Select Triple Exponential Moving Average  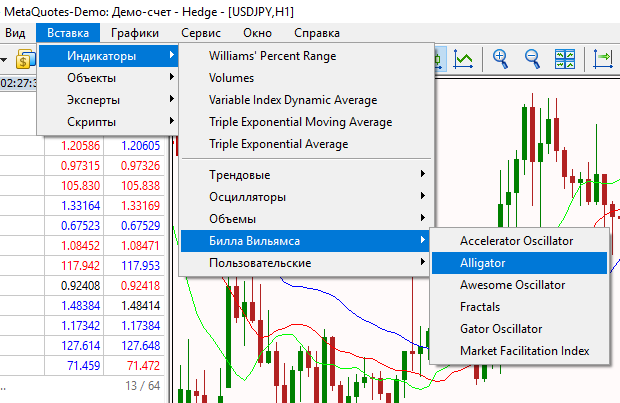click(x=305, y=122)
